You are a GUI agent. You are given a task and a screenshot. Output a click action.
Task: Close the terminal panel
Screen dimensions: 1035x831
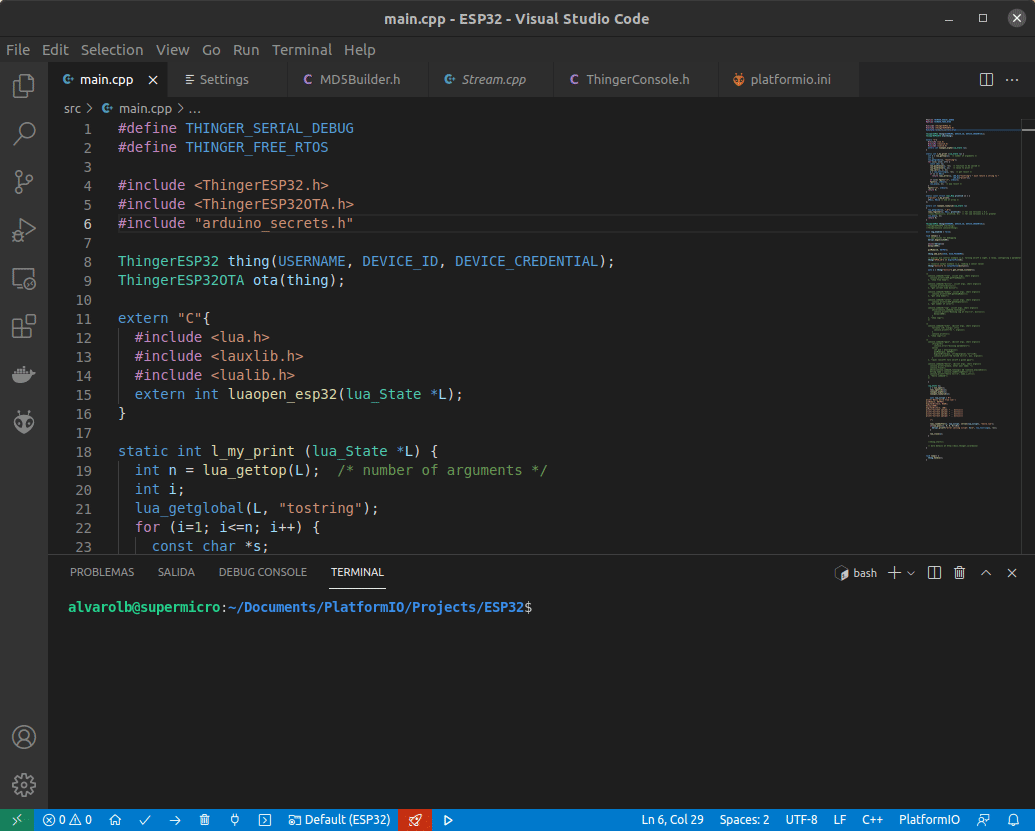[x=1012, y=572]
